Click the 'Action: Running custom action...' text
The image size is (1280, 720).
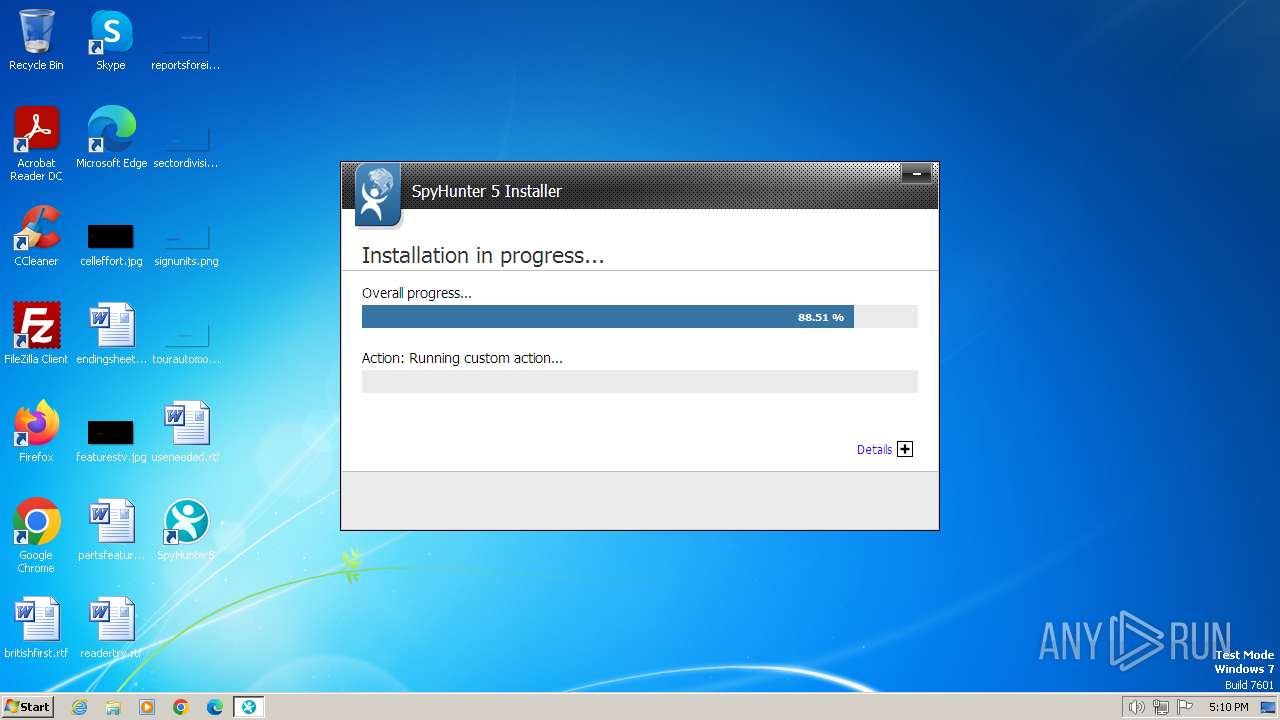462,358
